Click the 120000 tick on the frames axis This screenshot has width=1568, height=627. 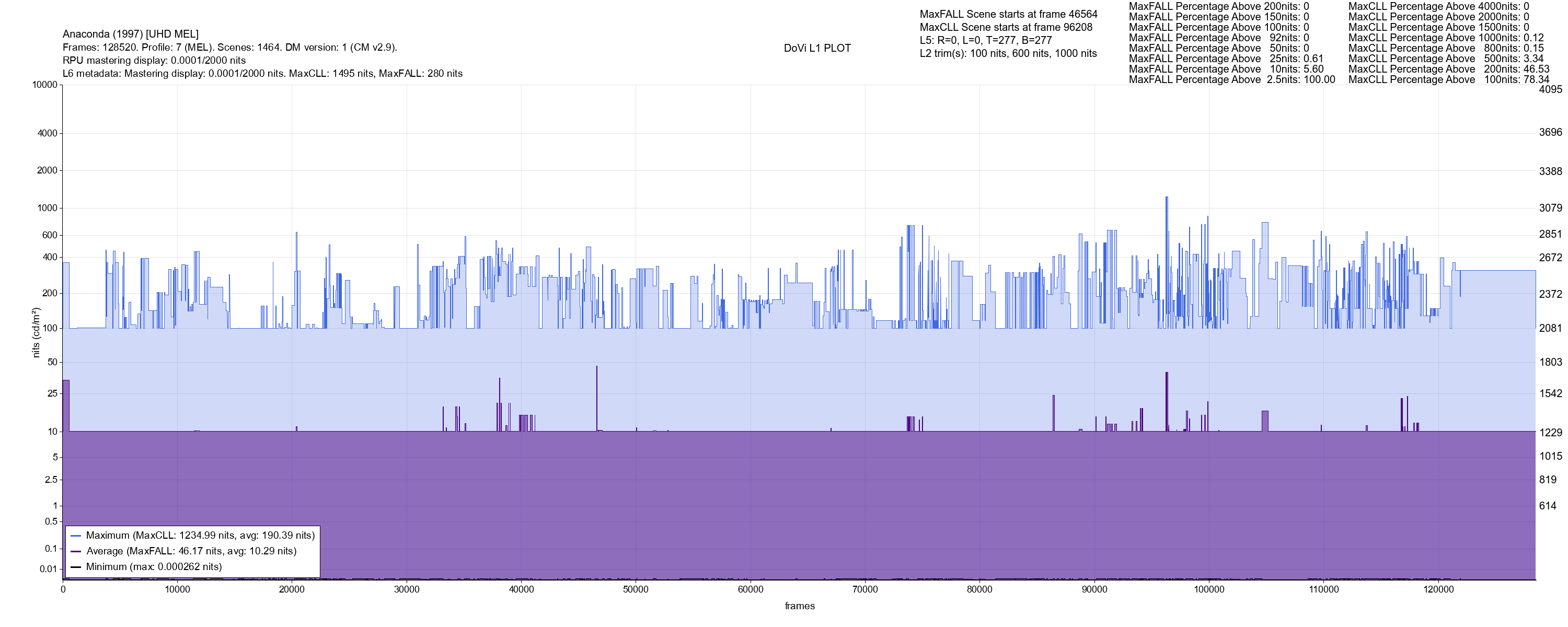coord(1438,589)
